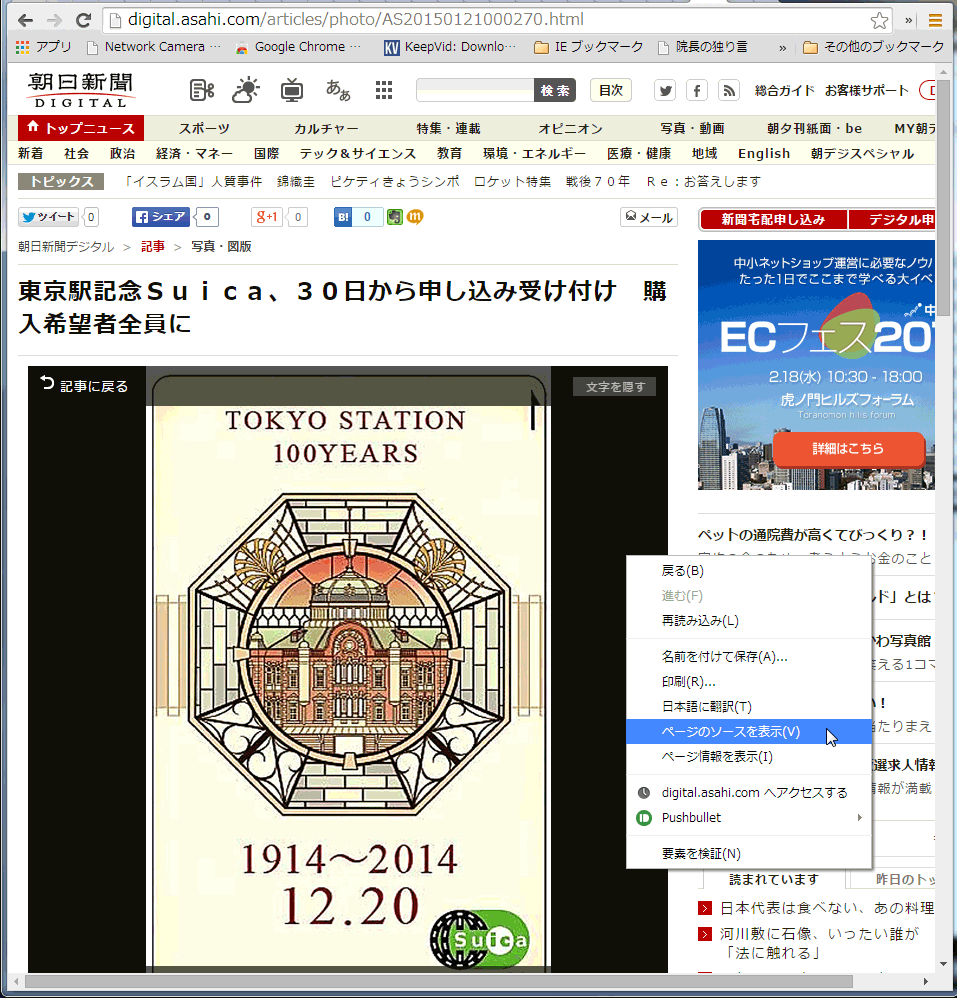Open the トップニュース tab

point(81,128)
